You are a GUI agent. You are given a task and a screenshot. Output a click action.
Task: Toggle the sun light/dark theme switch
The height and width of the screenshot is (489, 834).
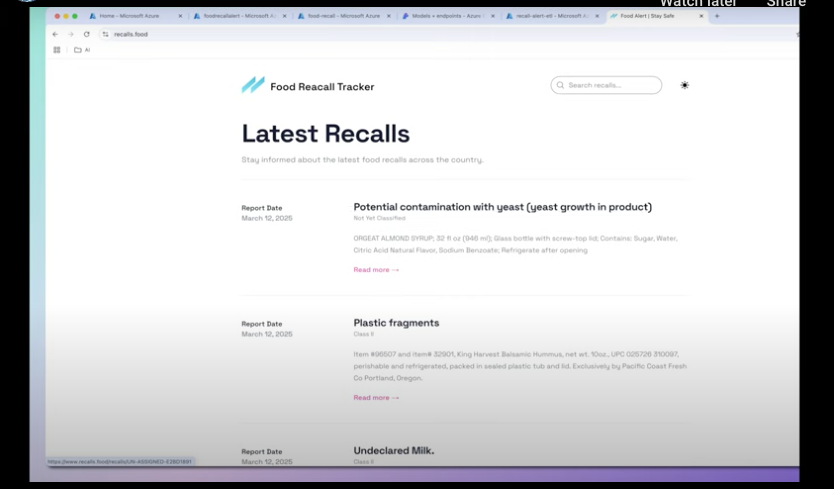click(684, 86)
